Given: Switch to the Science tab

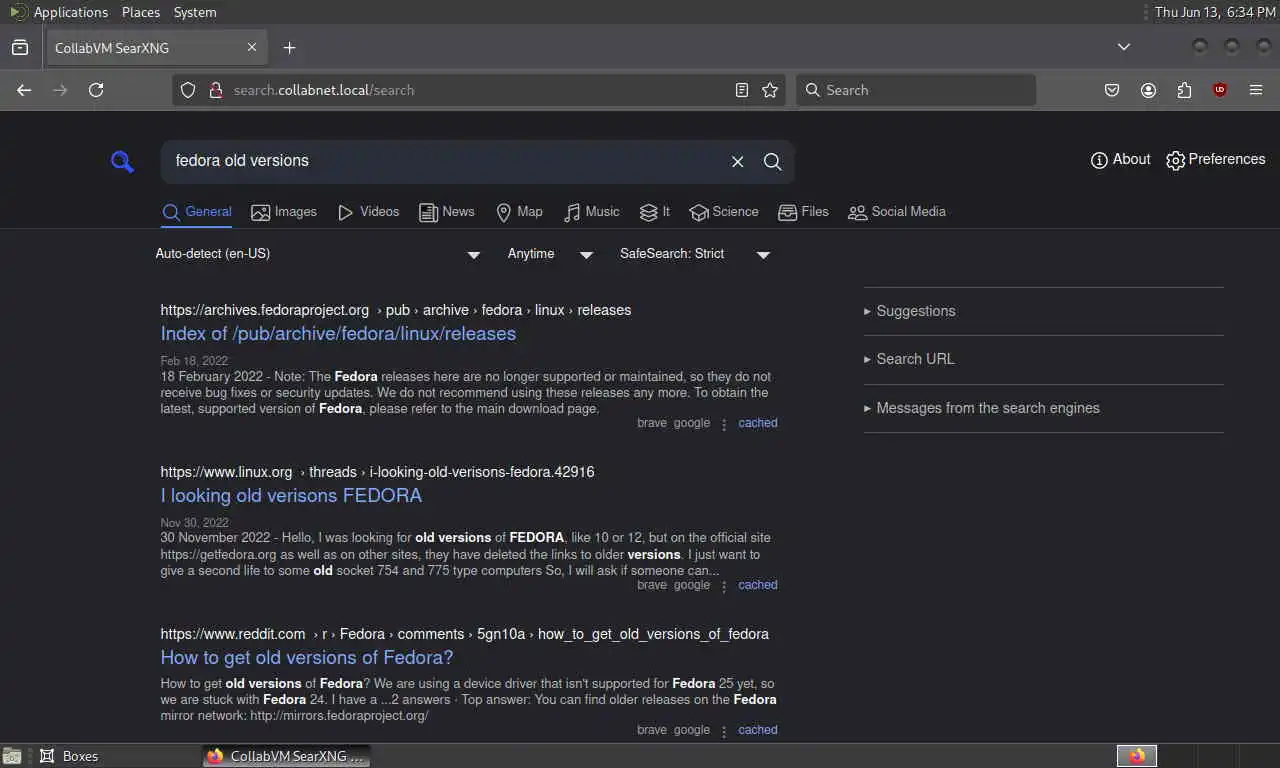Looking at the screenshot, I should pos(724,212).
